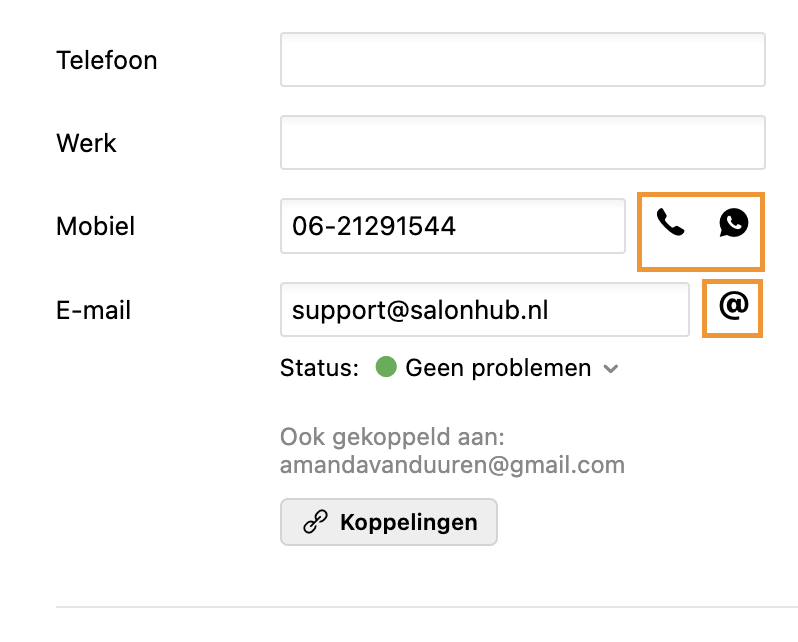Click the linked amandavanduuren@gmail.com address

pos(452,464)
